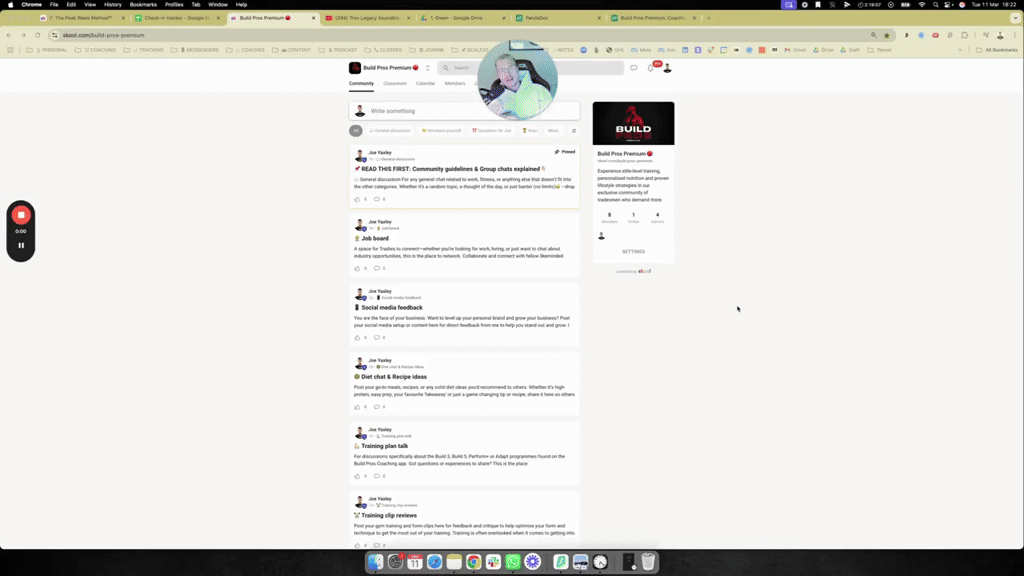
Task: Like the Diet chat & Recipe ideas post
Action: click(357, 407)
